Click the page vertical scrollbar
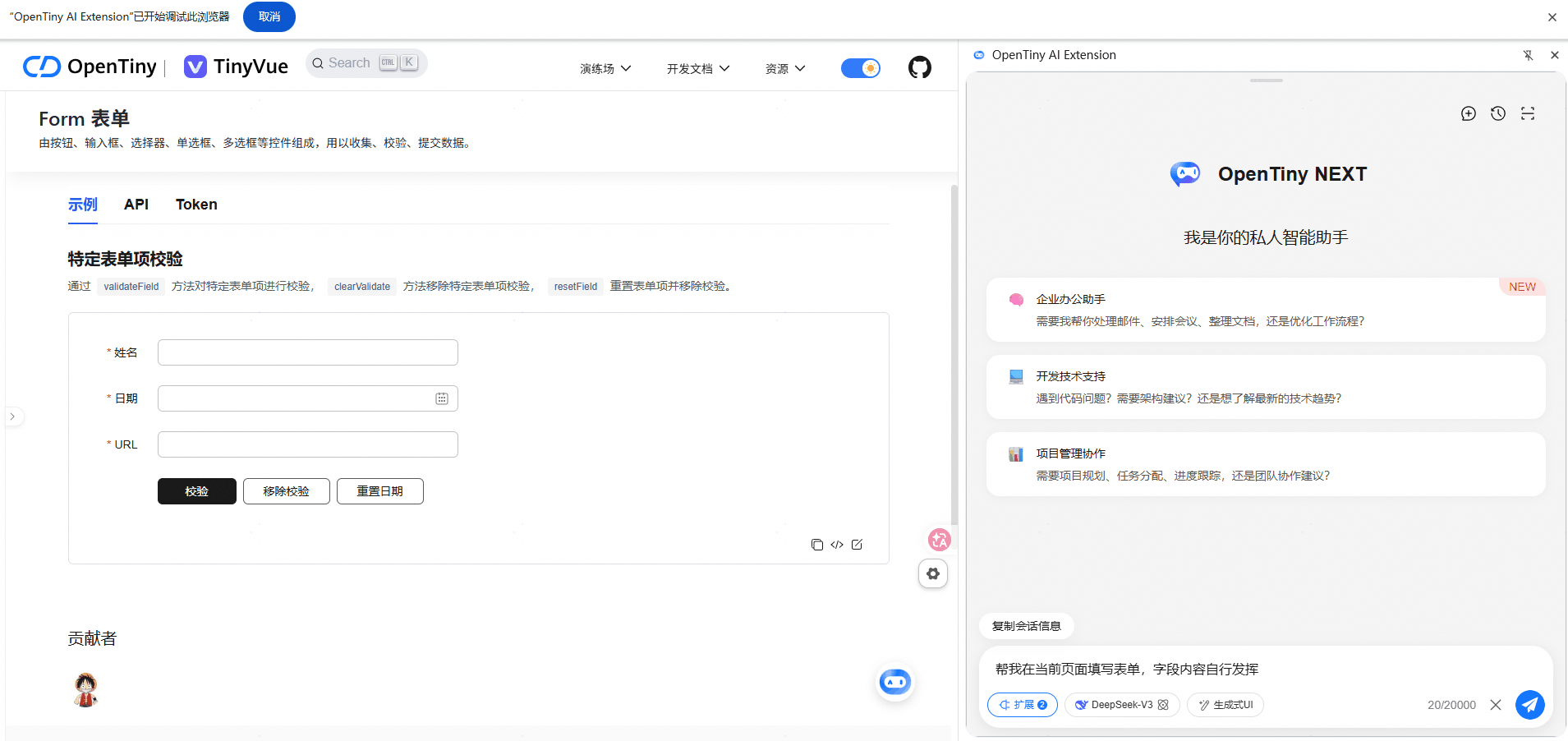This screenshot has height=741, width=1568. 954,355
